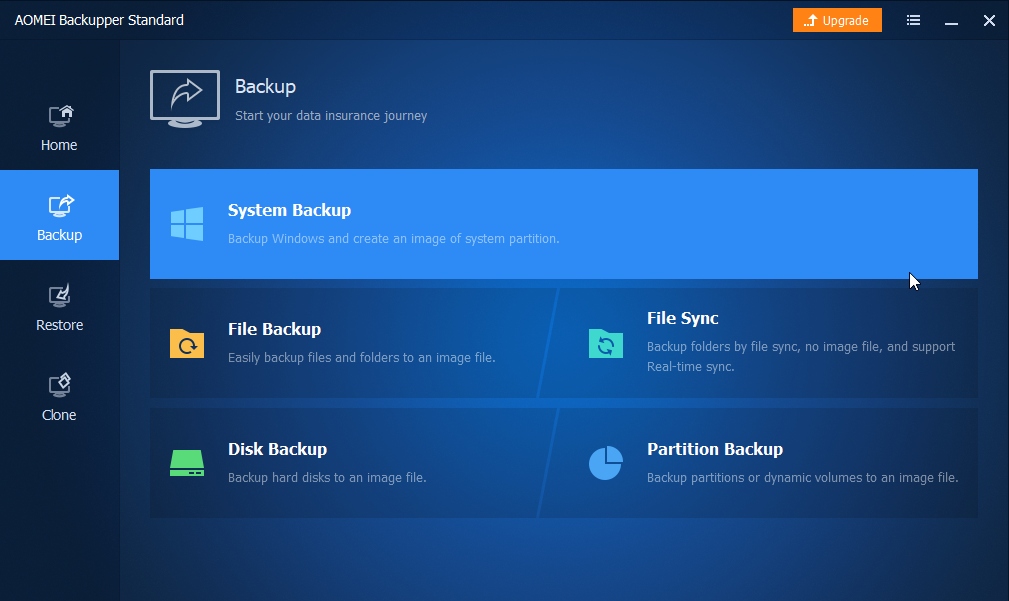
Task: Click the 'Backup' page heading
Action: 265,87
